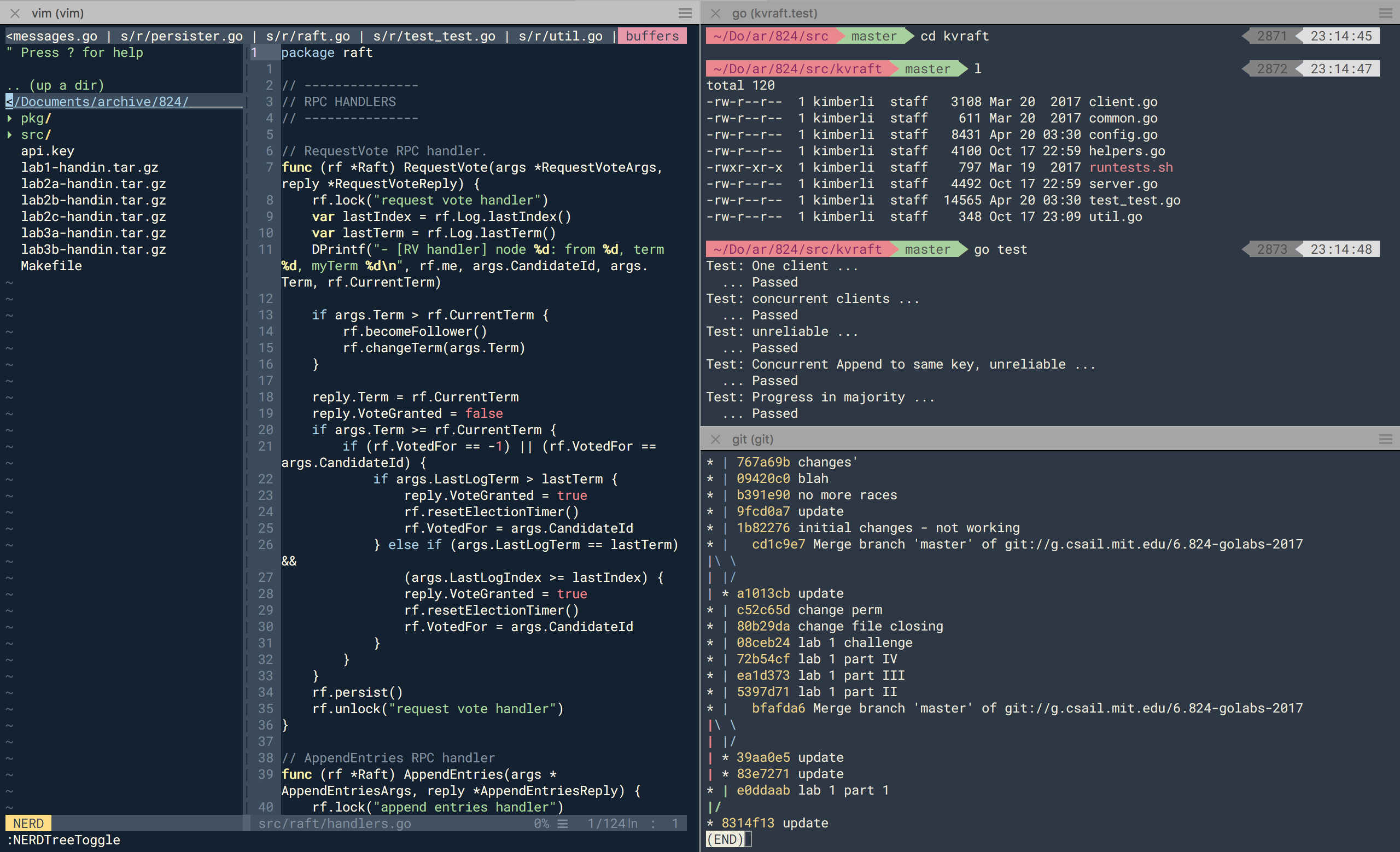
Task: Click the (END) pager prompt
Action: [725, 839]
